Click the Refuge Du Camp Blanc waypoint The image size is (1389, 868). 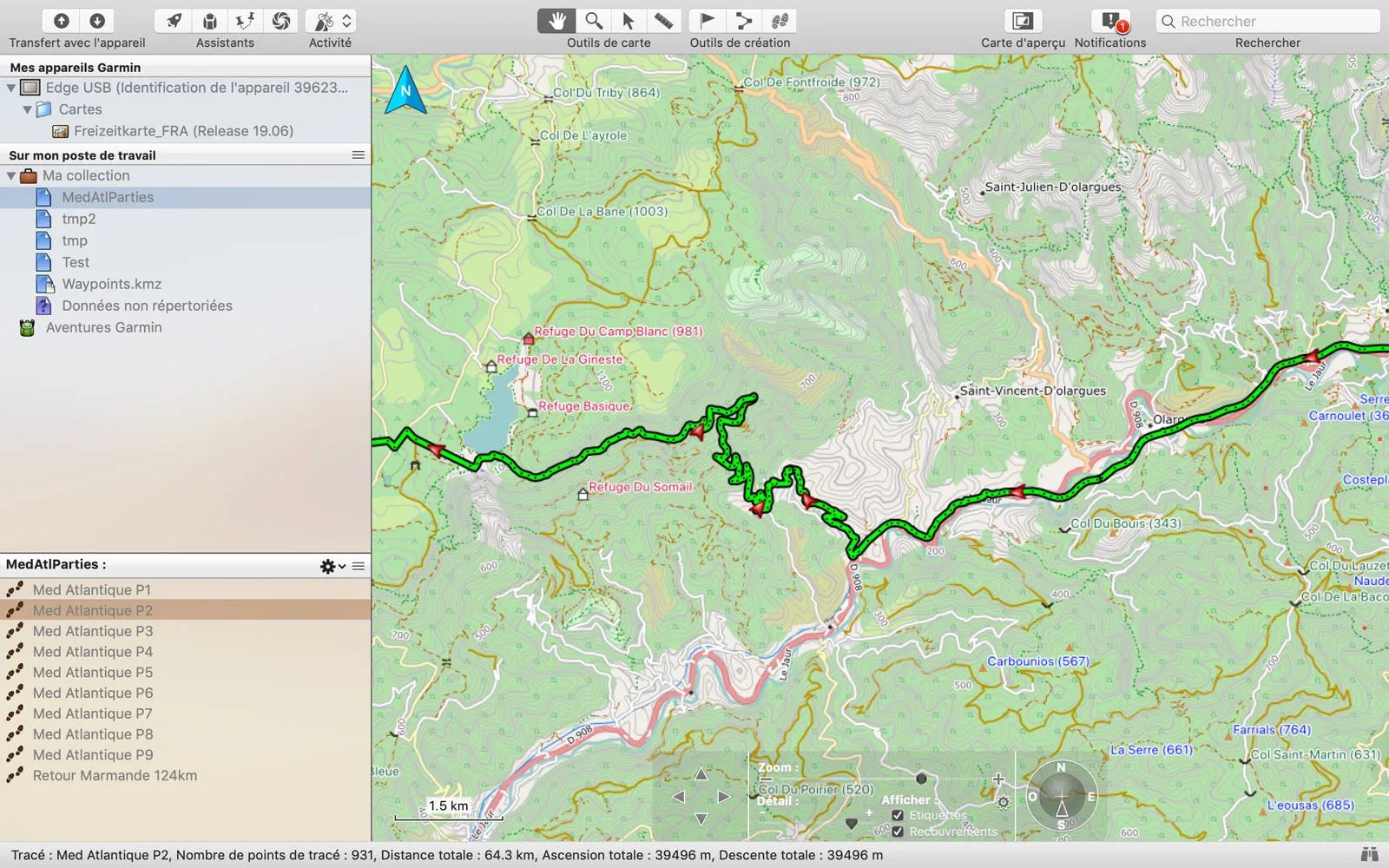(x=528, y=338)
